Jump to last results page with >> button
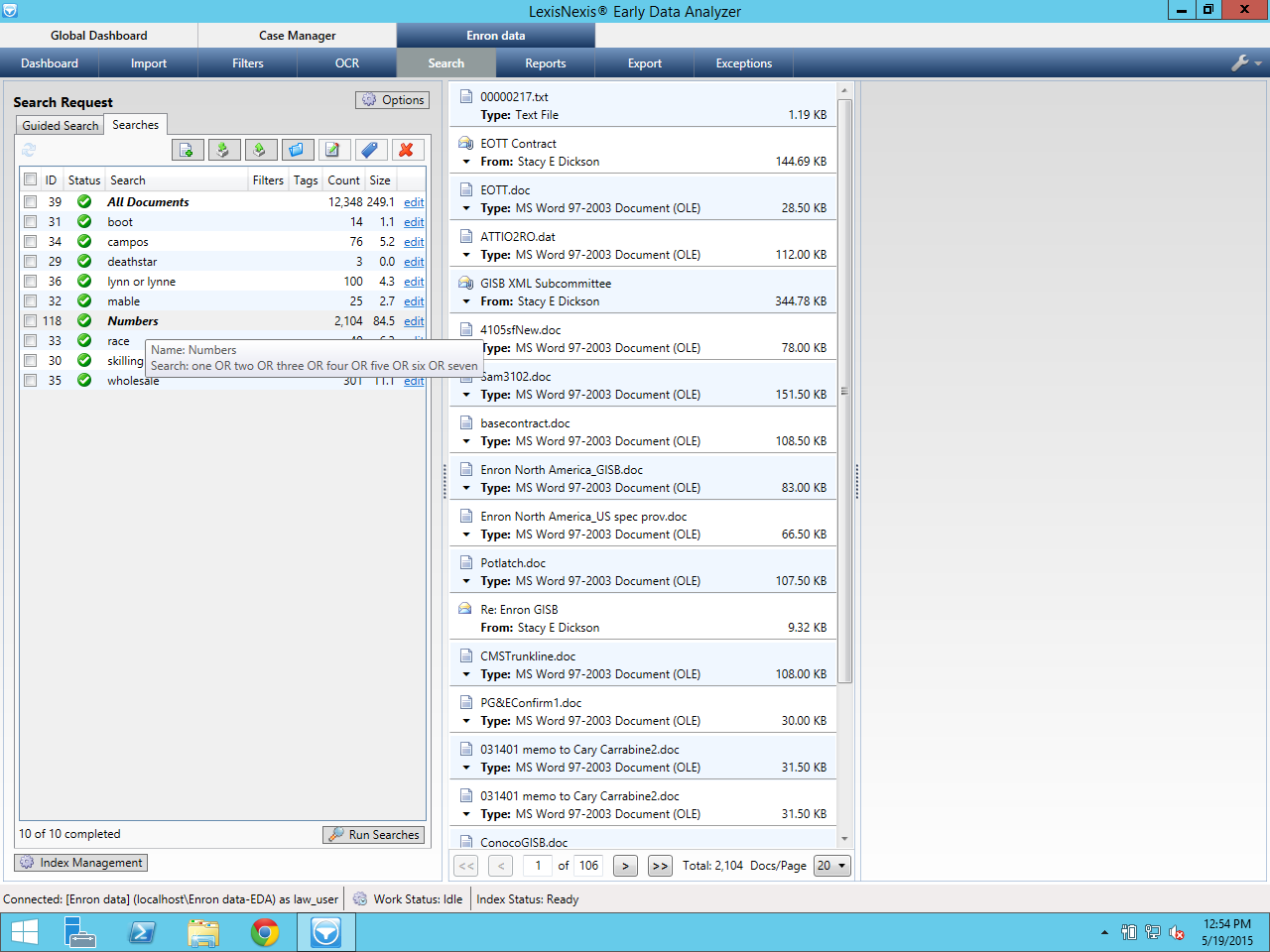 tap(660, 866)
